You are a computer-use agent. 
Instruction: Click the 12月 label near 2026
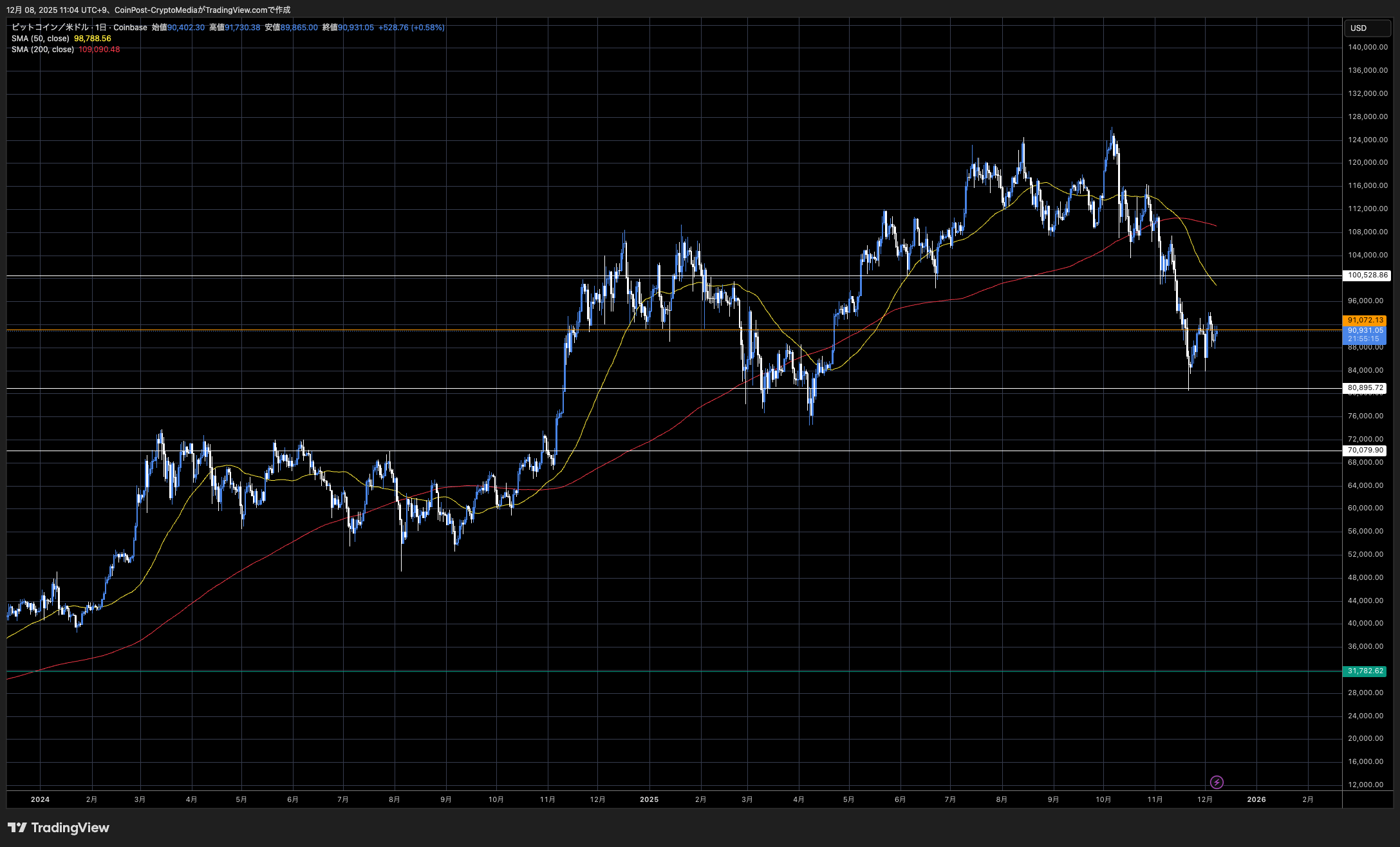(x=1204, y=799)
